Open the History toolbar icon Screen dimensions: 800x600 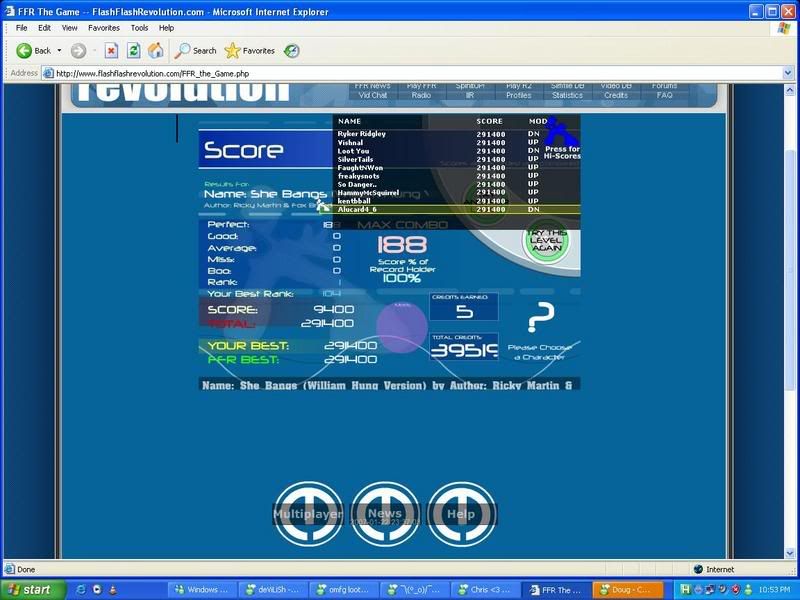[291, 50]
